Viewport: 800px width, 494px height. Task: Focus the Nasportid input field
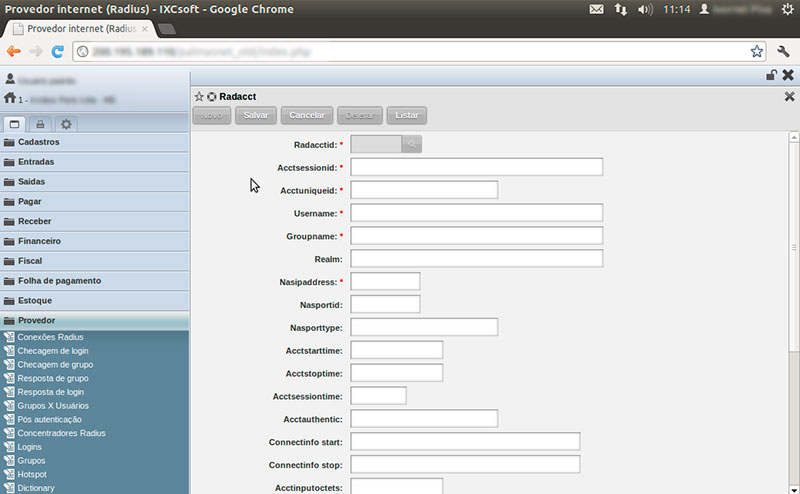coord(385,304)
